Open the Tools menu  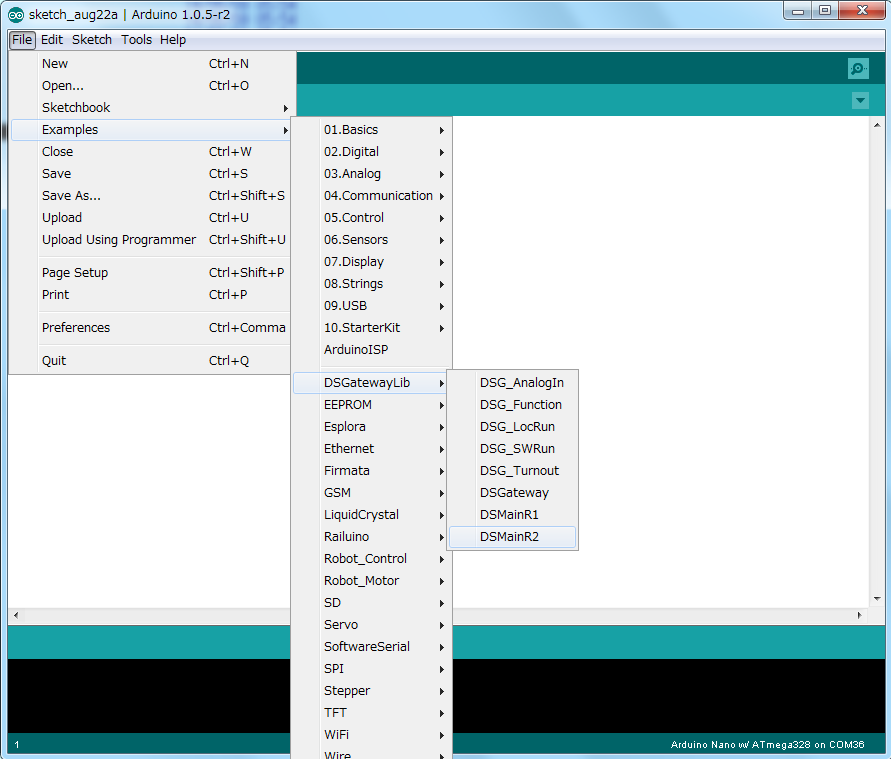[x=136, y=40]
